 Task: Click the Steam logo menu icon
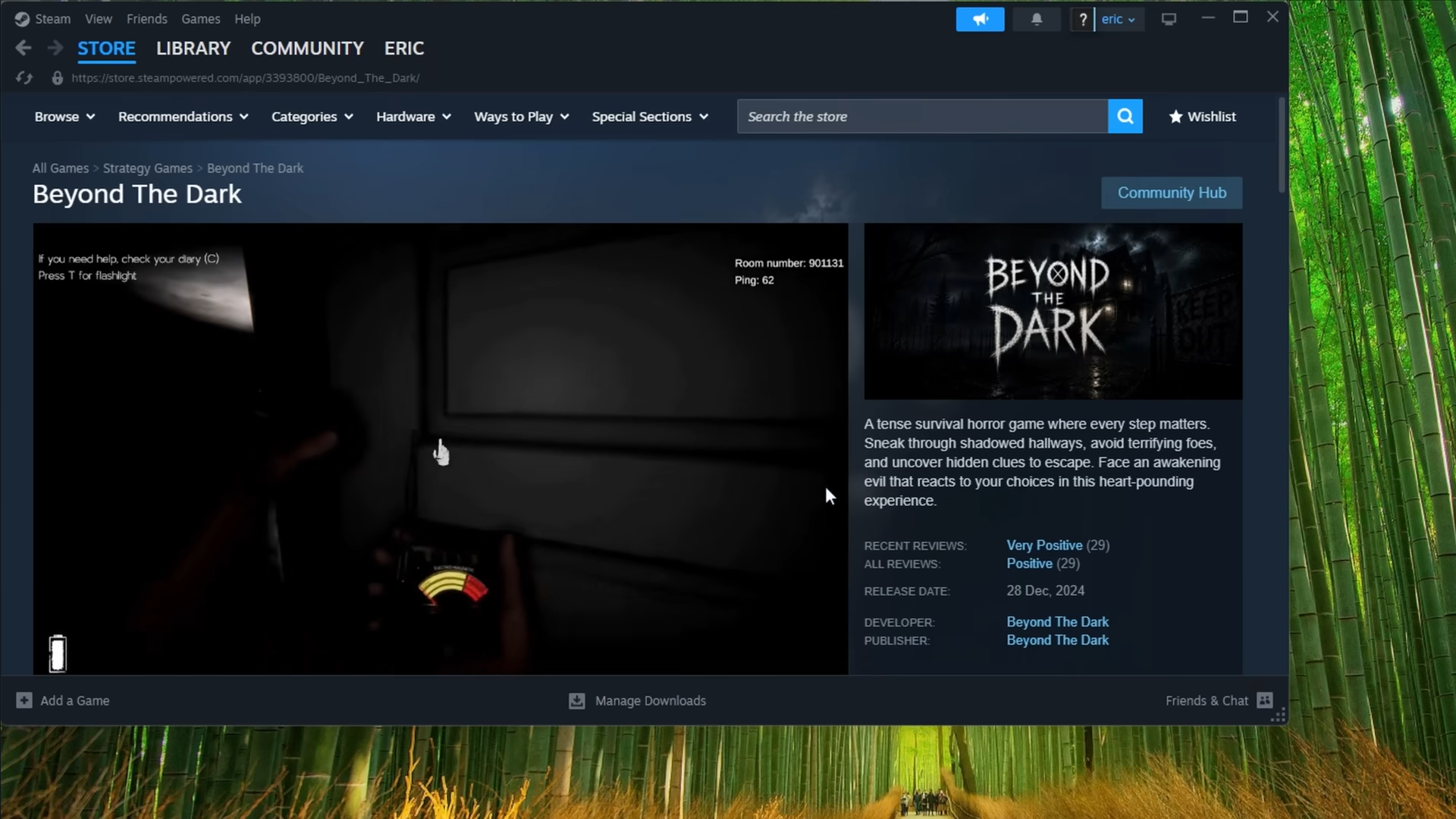tap(22, 19)
